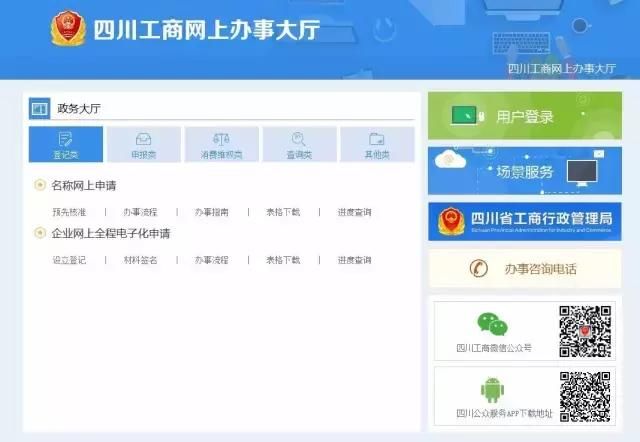Check 进度查询 under 企业网上全程电子化申请
The height and width of the screenshot is (442, 640).
[x=354, y=260]
